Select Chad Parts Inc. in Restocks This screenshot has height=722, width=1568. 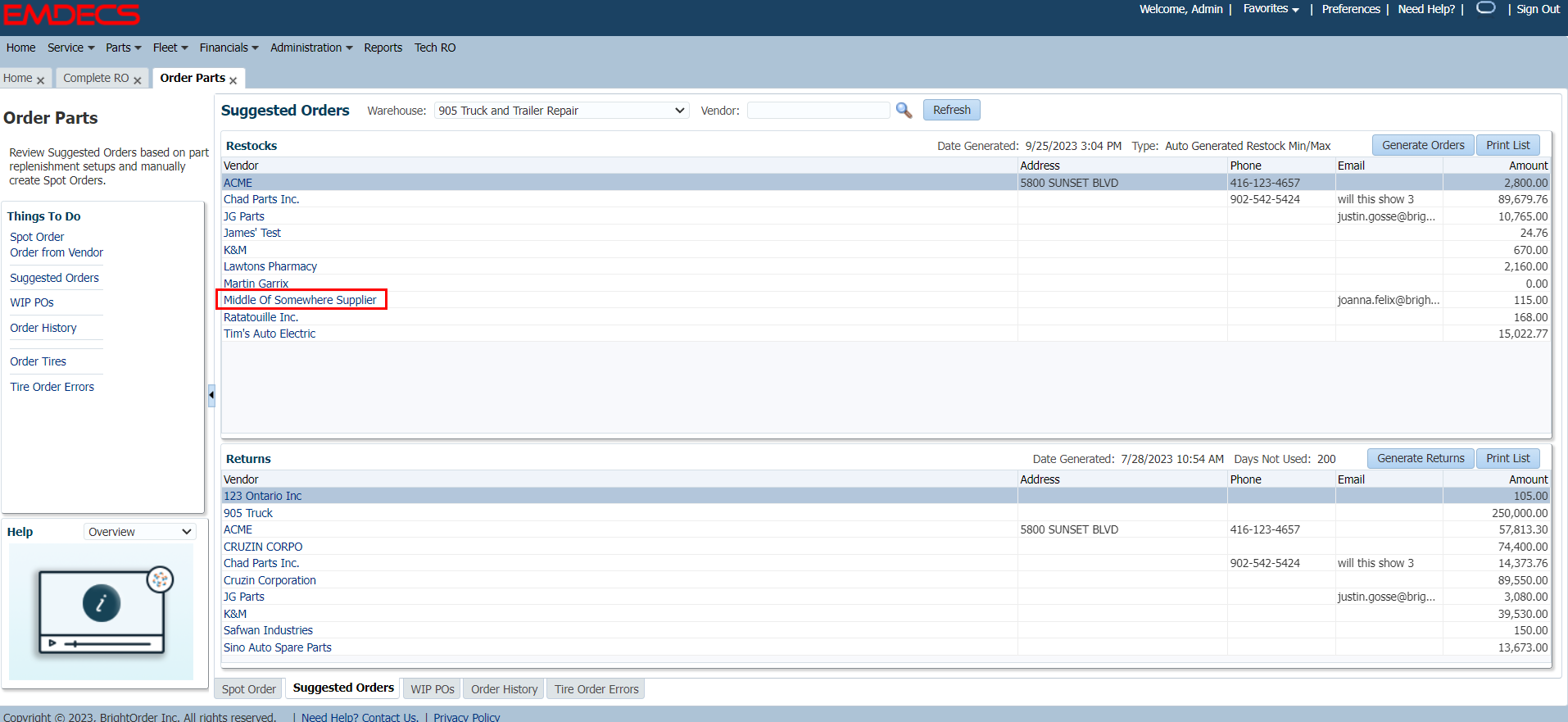point(886,199)
